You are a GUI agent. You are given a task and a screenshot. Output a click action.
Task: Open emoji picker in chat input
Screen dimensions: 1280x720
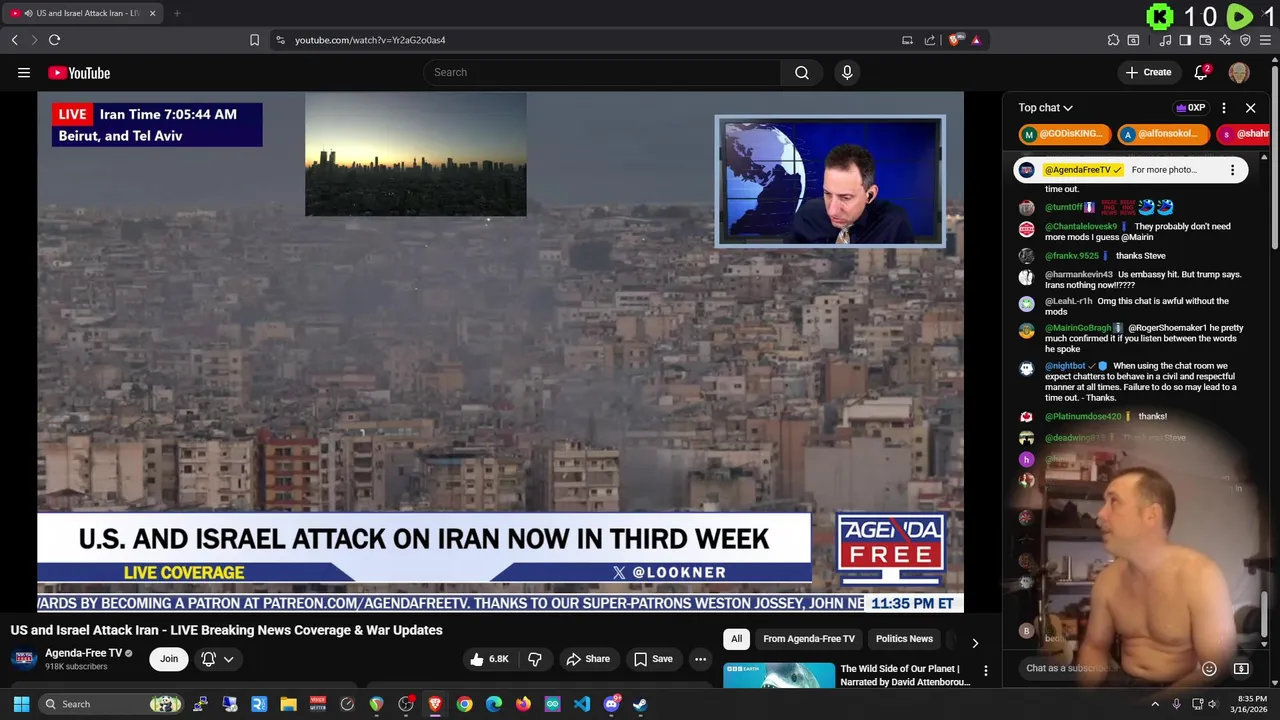[1209, 668]
